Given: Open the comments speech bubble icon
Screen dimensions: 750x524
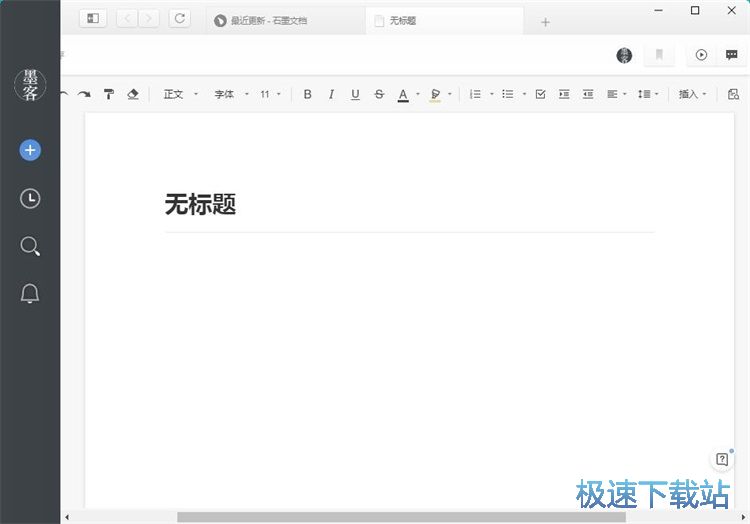Looking at the screenshot, I should tap(731, 55).
